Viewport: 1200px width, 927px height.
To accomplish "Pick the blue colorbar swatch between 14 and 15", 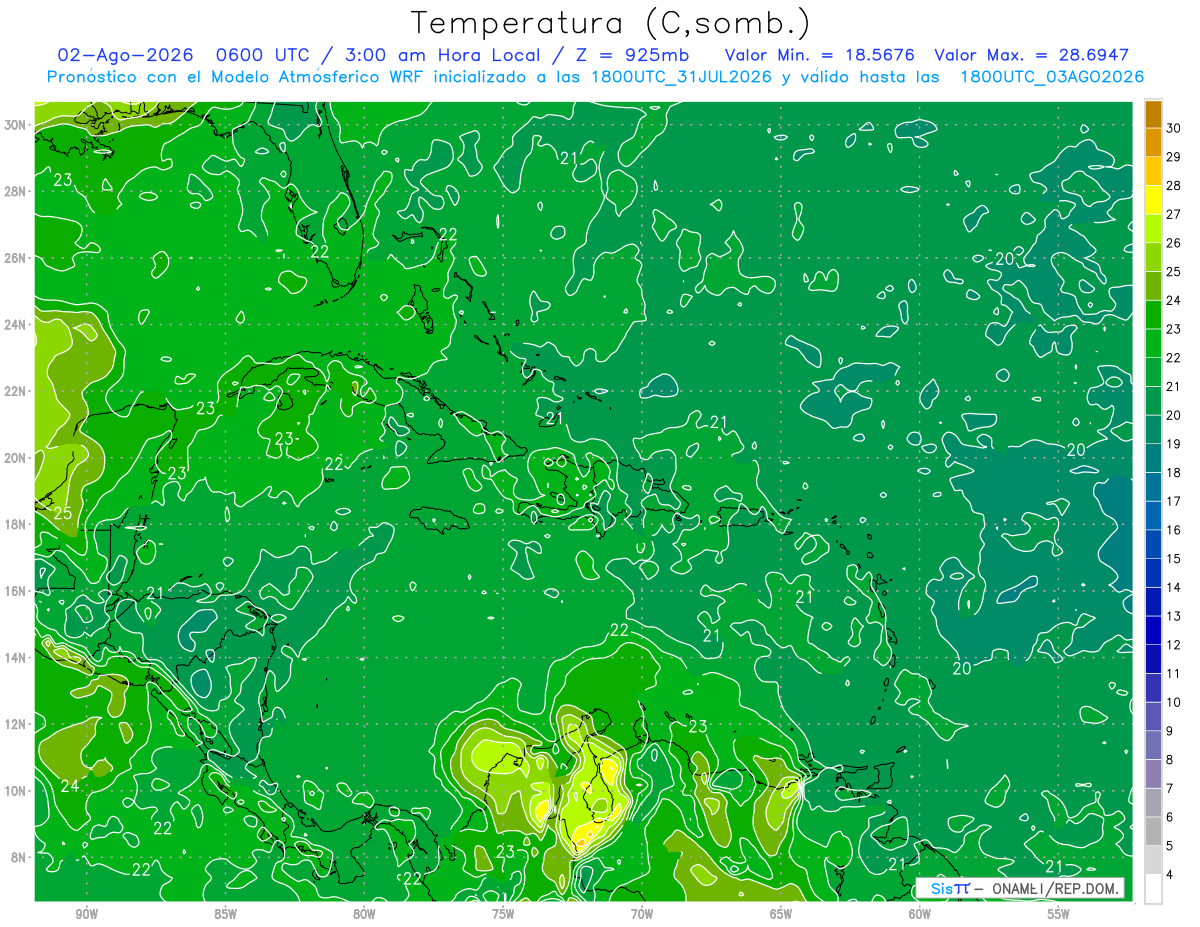I will [x=1153, y=573].
